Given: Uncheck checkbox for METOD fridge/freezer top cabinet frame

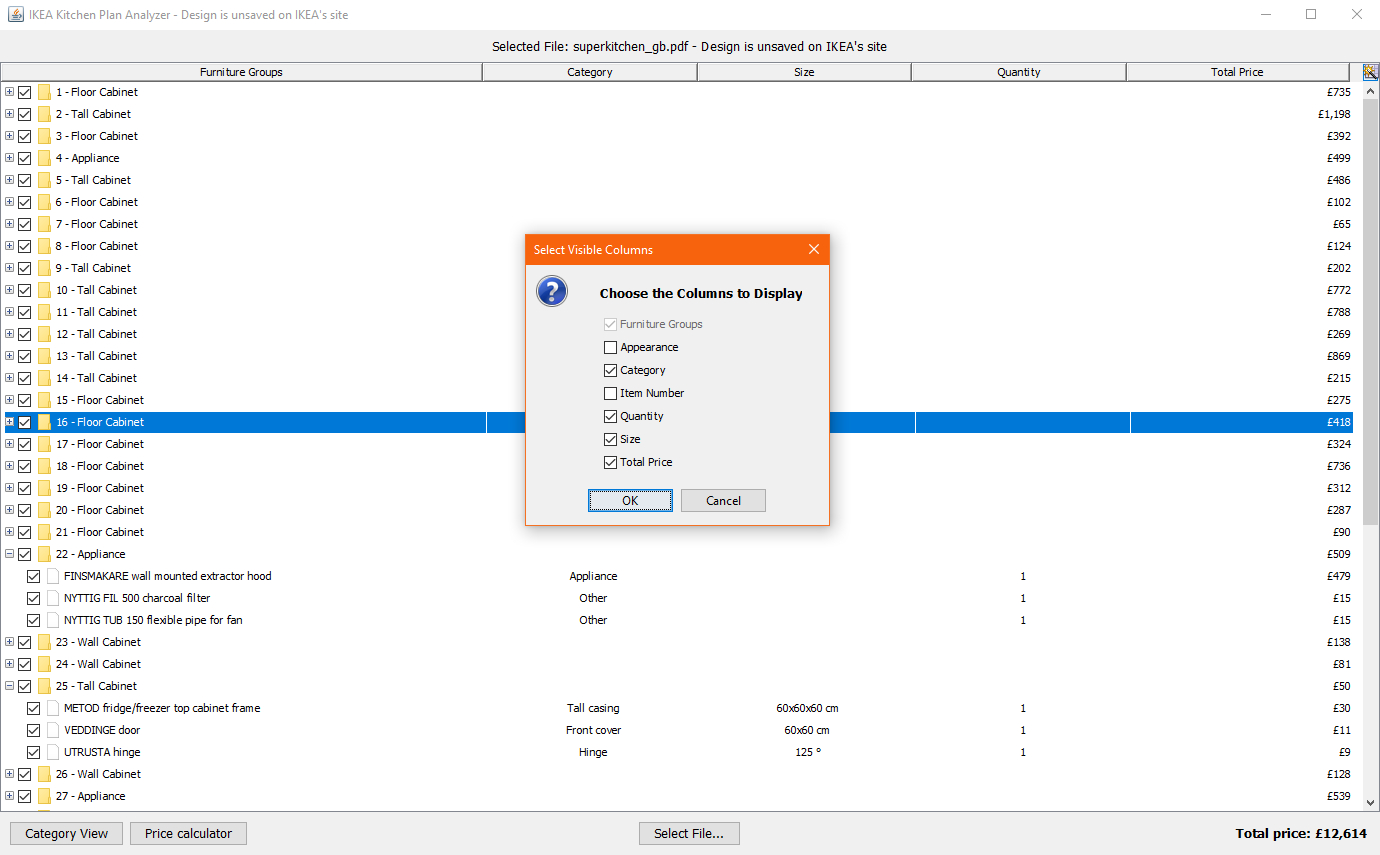Looking at the screenshot, I should (34, 708).
